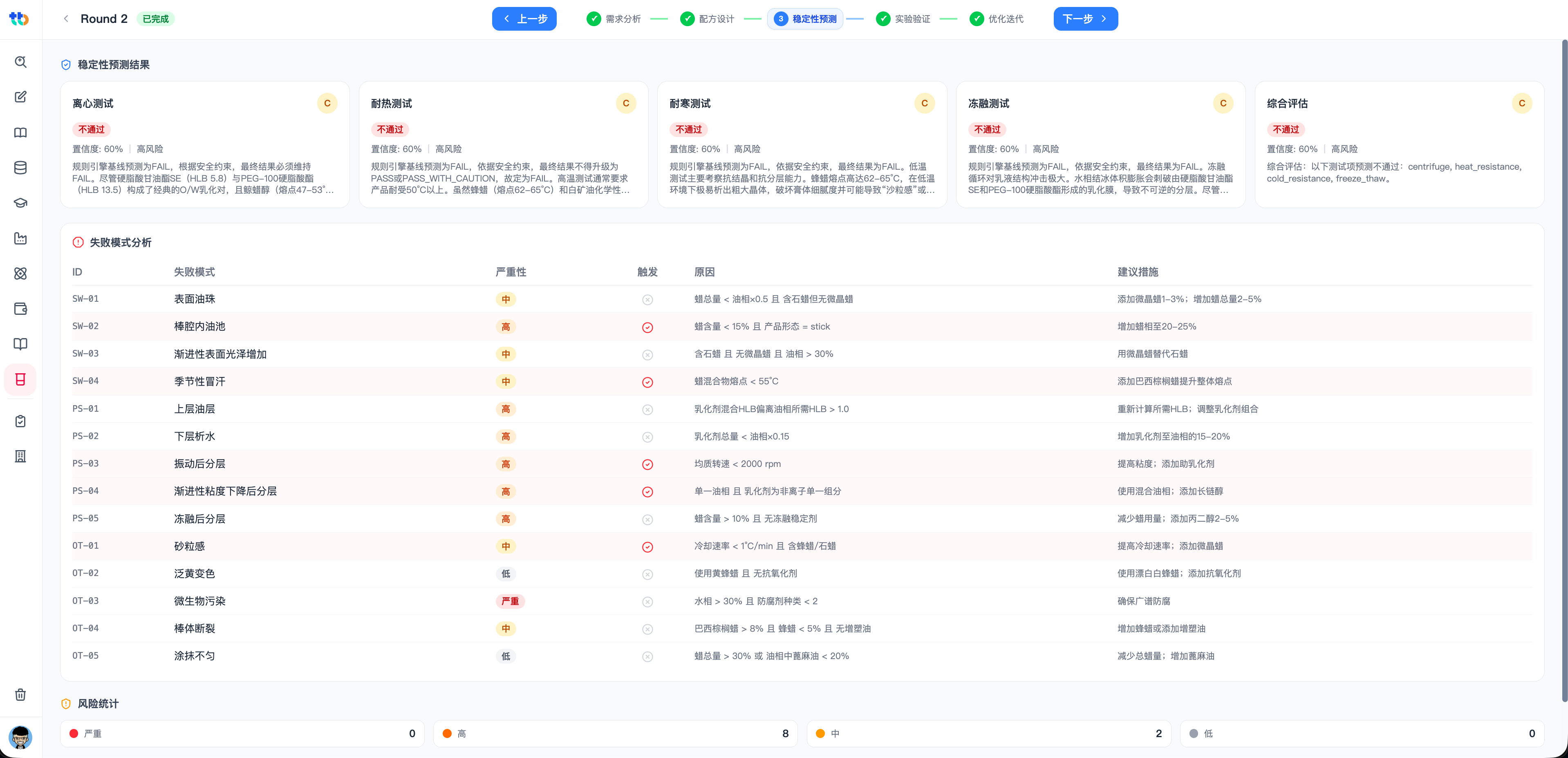The width and height of the screenshot is (1568, 758).
Task: Click the 低 severity tag in OT-02 row
Action: click(x=506, y=574)
